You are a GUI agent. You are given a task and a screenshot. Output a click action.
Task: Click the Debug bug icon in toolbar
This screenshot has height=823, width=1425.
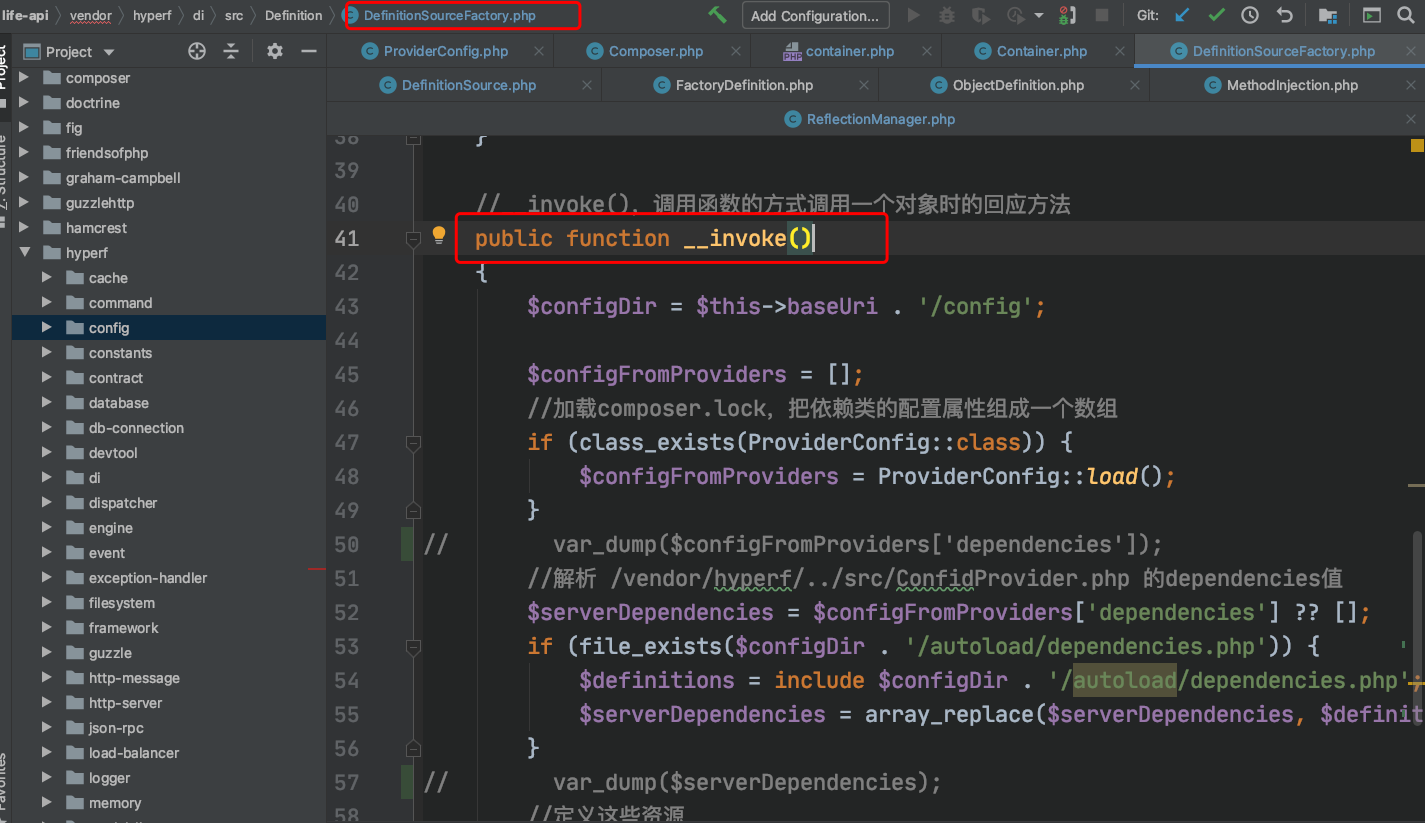(x=947, y=15)
